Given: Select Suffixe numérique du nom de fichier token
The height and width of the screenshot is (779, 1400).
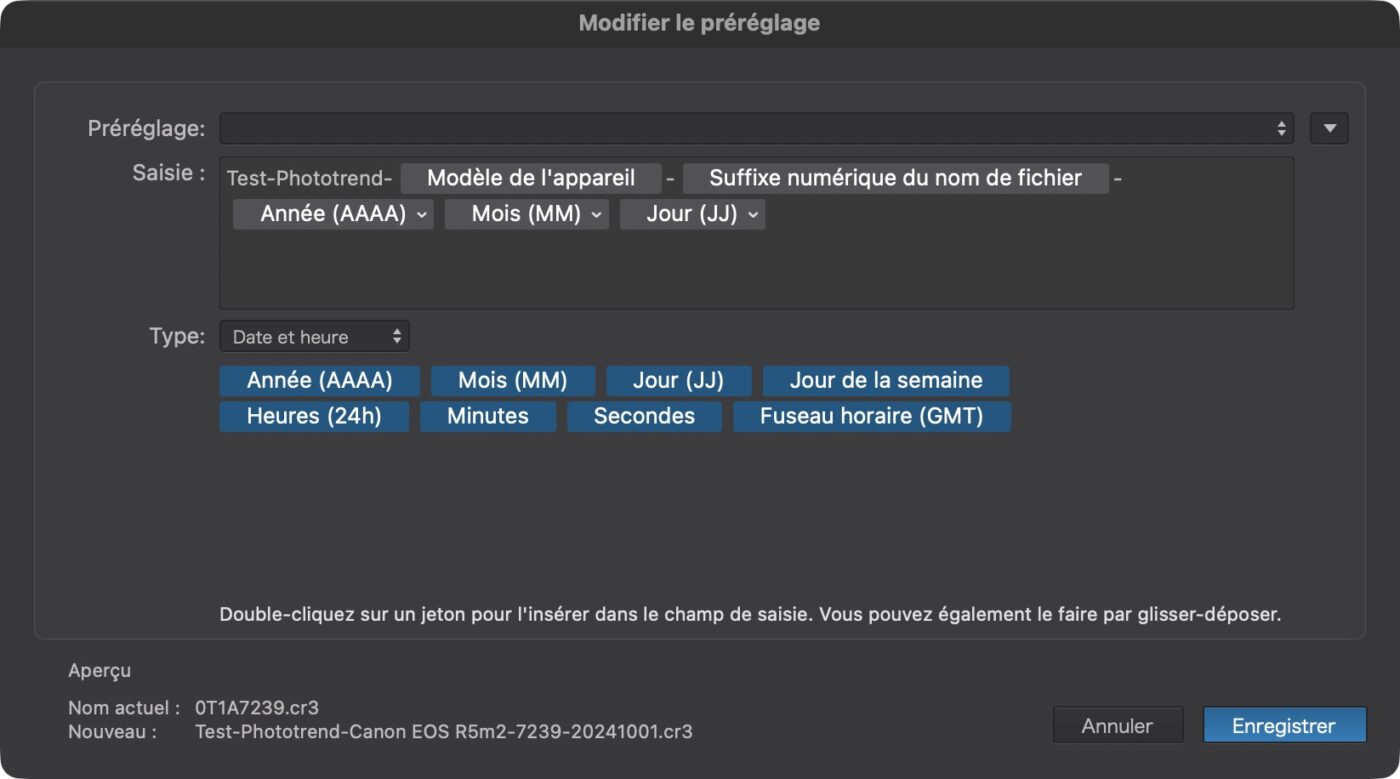Looking at the screenshot, I should point(895,179).
